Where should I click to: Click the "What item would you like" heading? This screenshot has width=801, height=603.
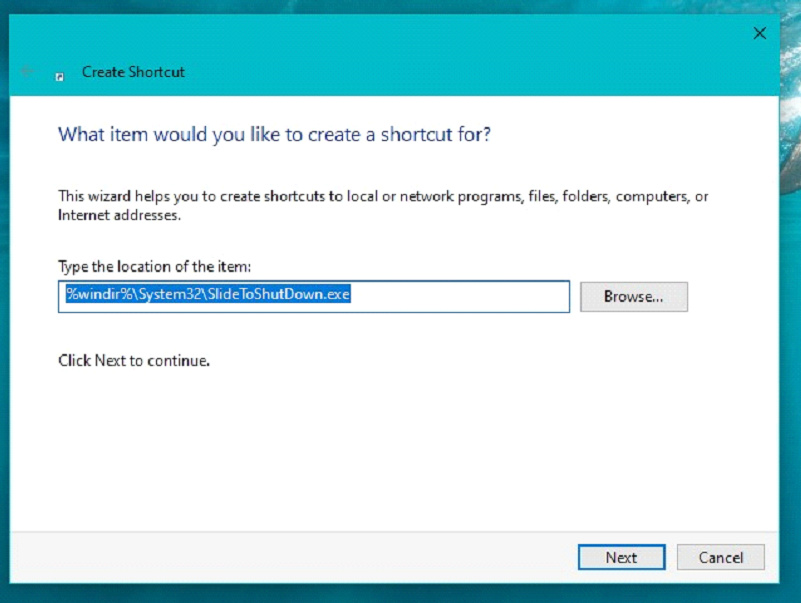tap(274, 134)
